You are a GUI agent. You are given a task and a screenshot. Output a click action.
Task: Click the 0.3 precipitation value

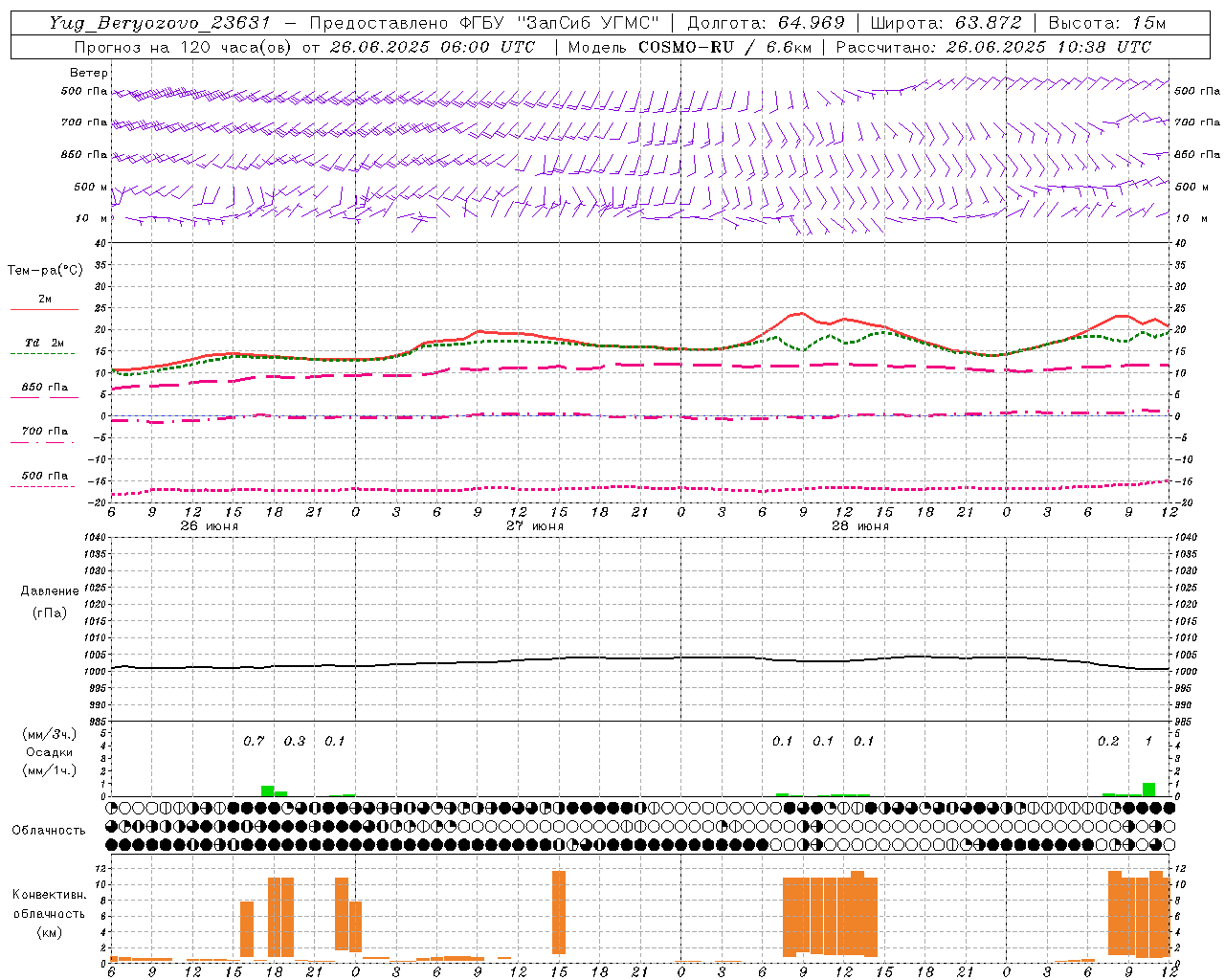295,742
